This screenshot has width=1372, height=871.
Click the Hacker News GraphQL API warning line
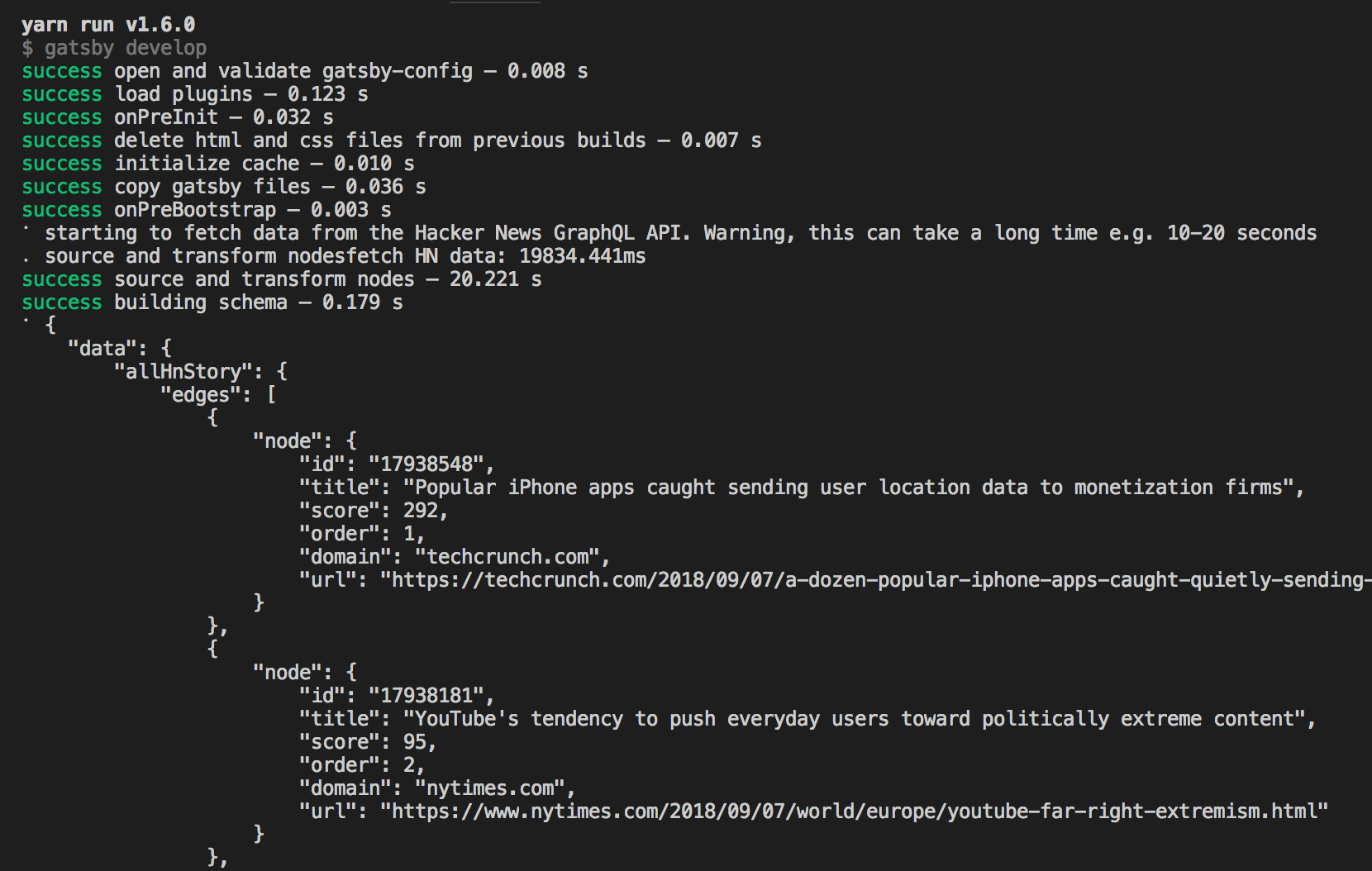click(x=681, y=233)
